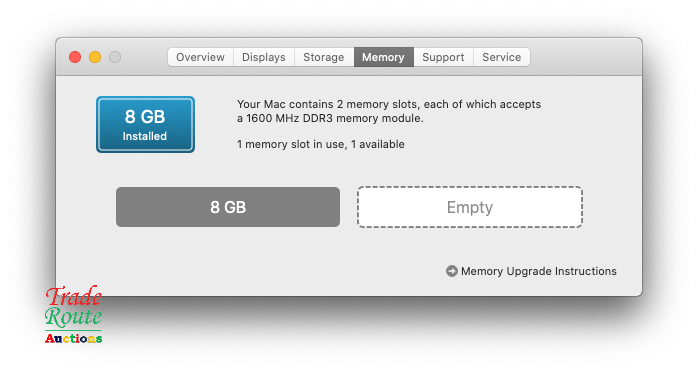The image size is (698, 370).
Task: Close the window with the red button
Action: click(75, 57)
